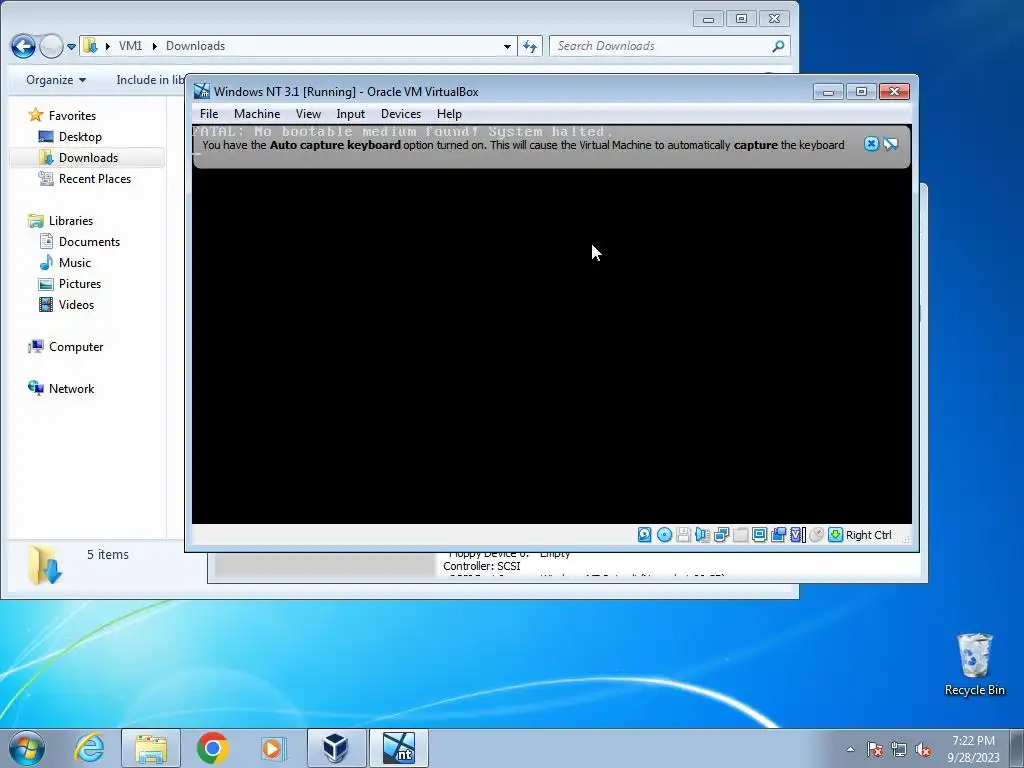
Task: Expand the address bar history dropdown
Action: tap(507, 46)
